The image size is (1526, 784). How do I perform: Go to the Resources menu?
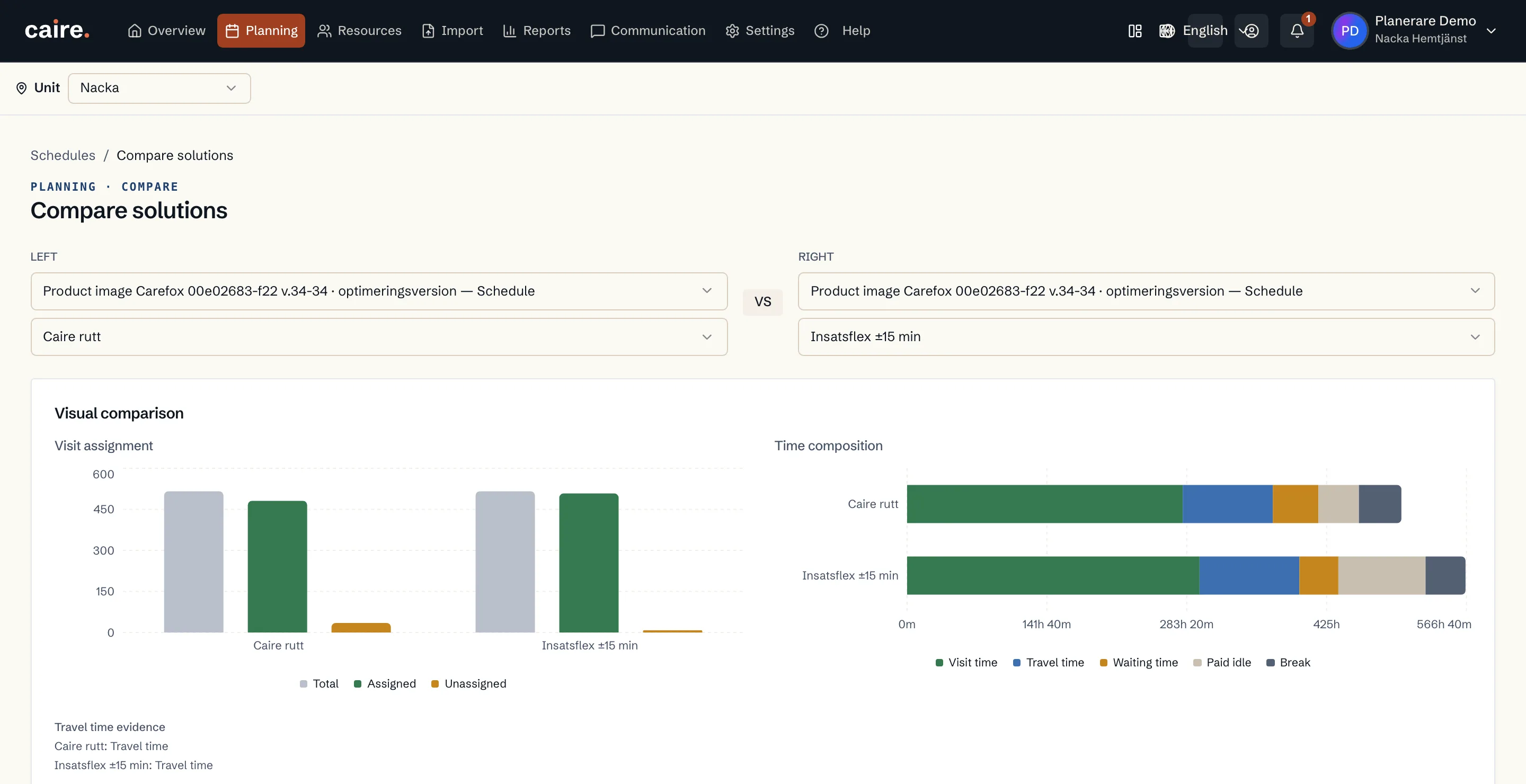click(x=360, y=31)
